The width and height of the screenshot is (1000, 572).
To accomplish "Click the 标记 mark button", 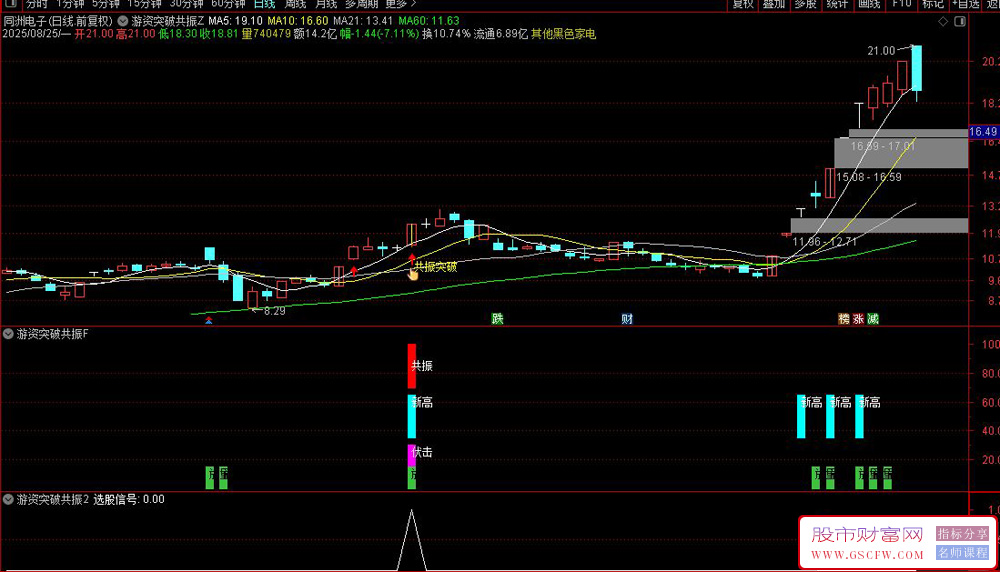I will click(x=932, y=4).
